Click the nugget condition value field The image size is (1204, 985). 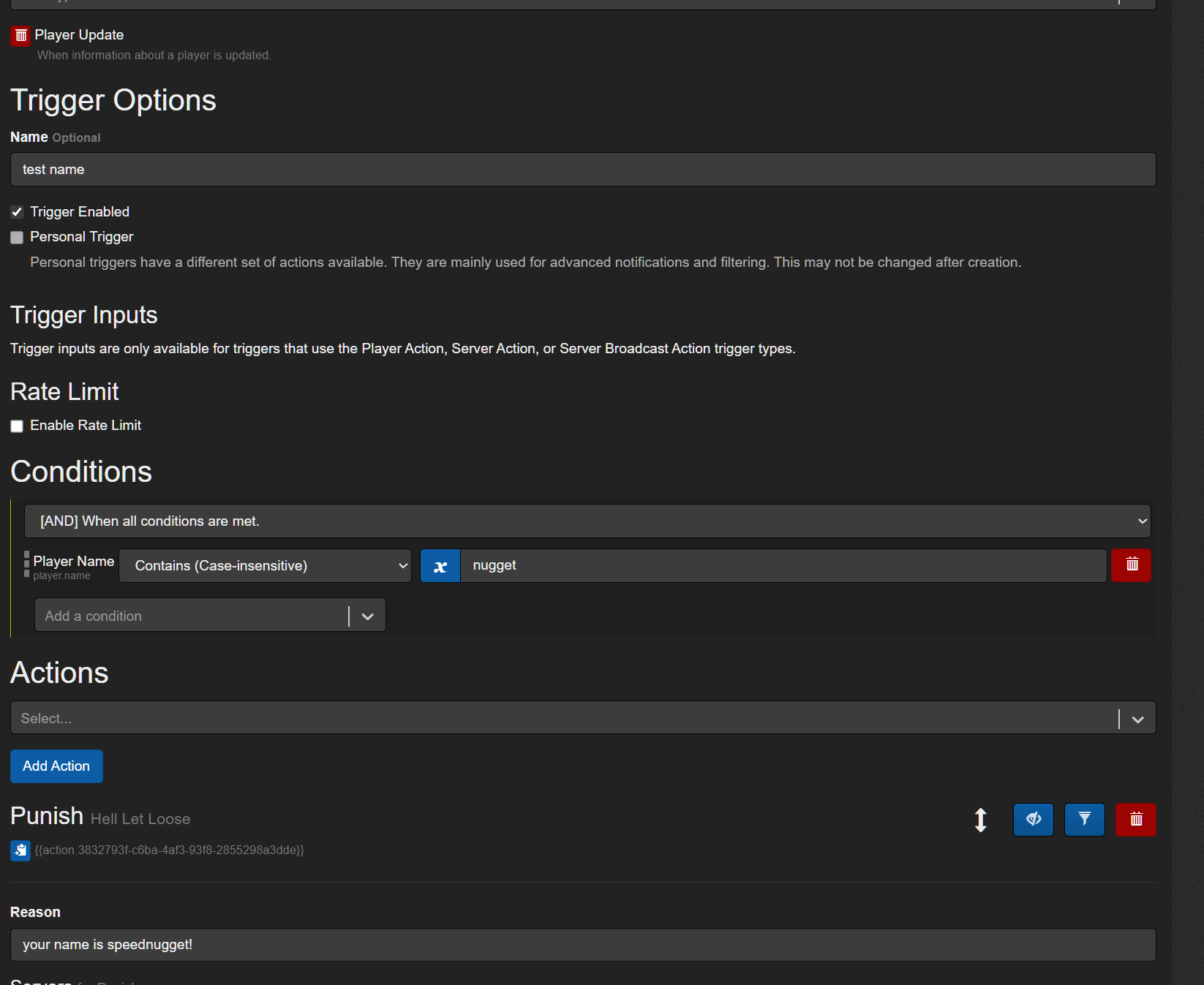click(x=783, y=566)
